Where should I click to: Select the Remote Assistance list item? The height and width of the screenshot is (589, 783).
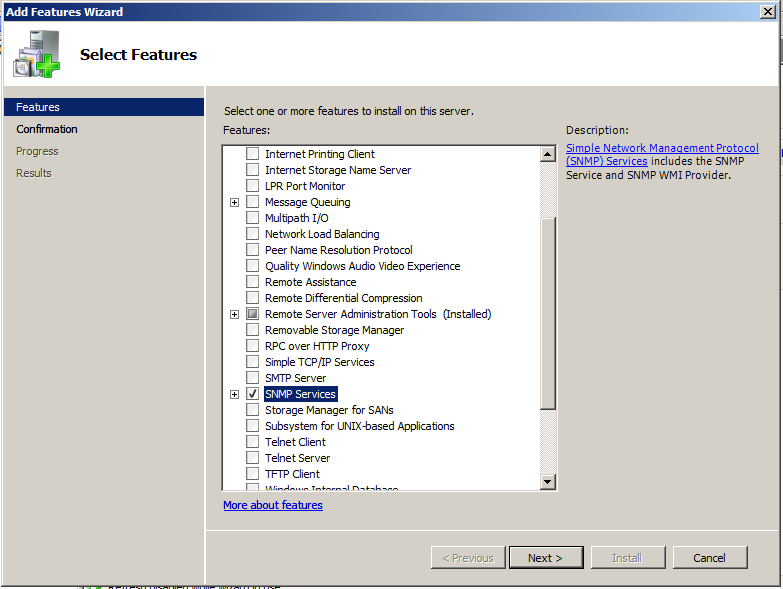tap(311, 282)
